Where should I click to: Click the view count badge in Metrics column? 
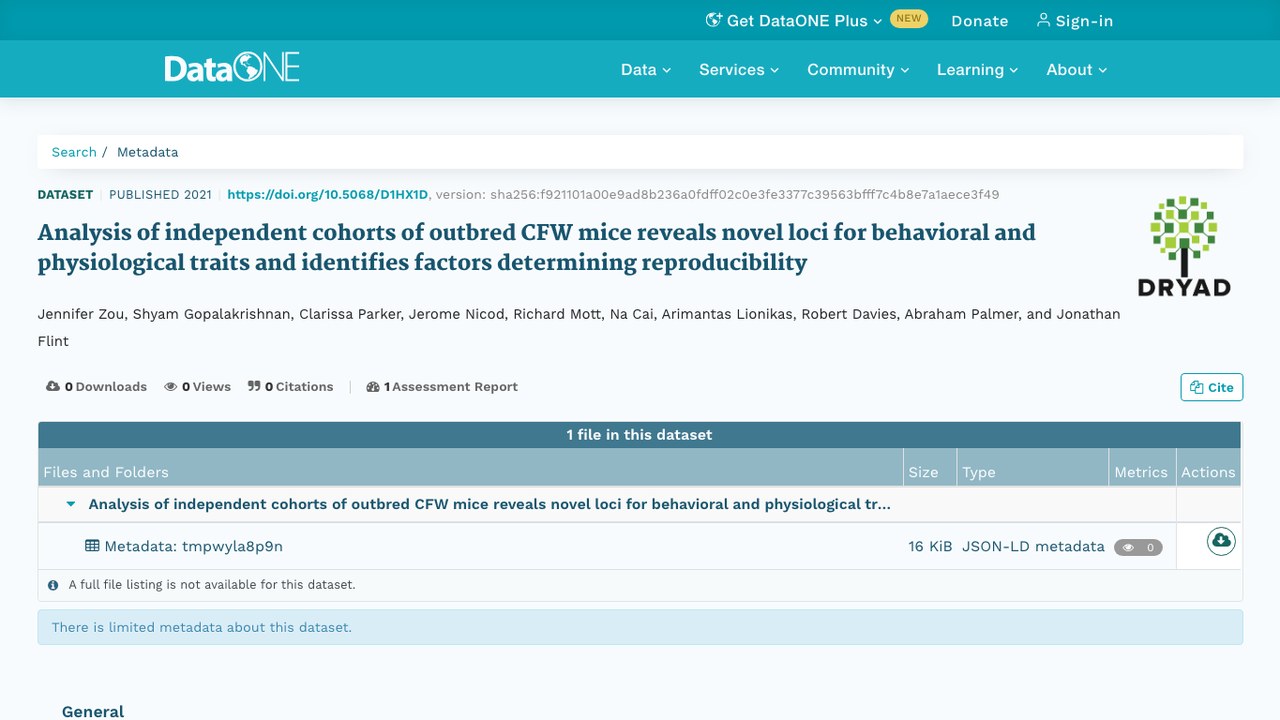click(1138, 547)
